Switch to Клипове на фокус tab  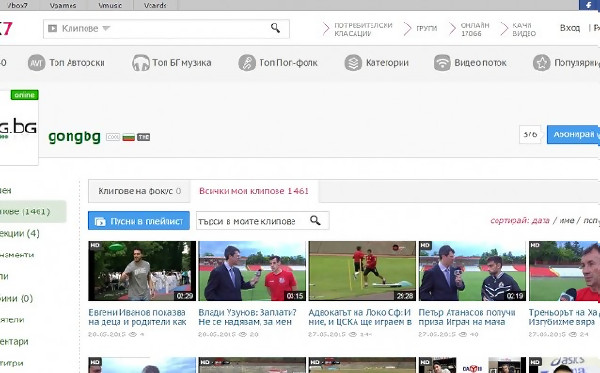139,191
